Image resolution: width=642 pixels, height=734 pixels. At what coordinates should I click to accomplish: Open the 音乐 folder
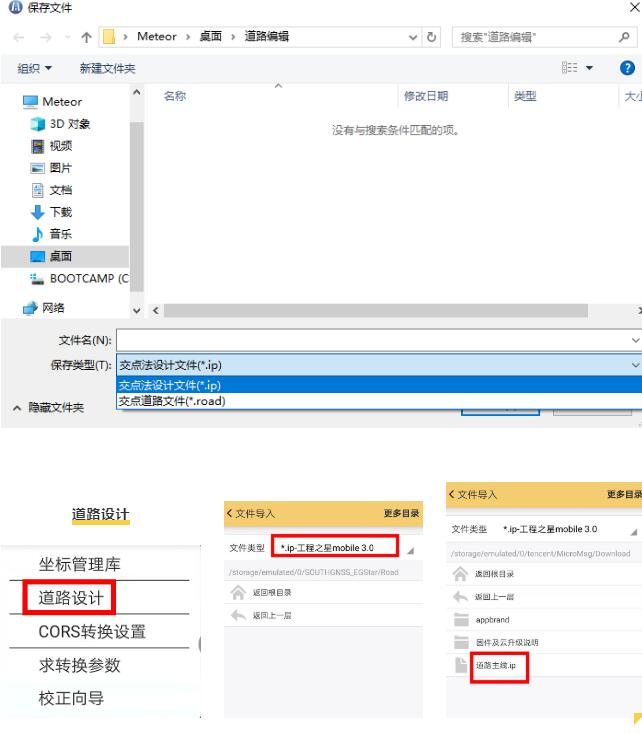tap(52, 234)
